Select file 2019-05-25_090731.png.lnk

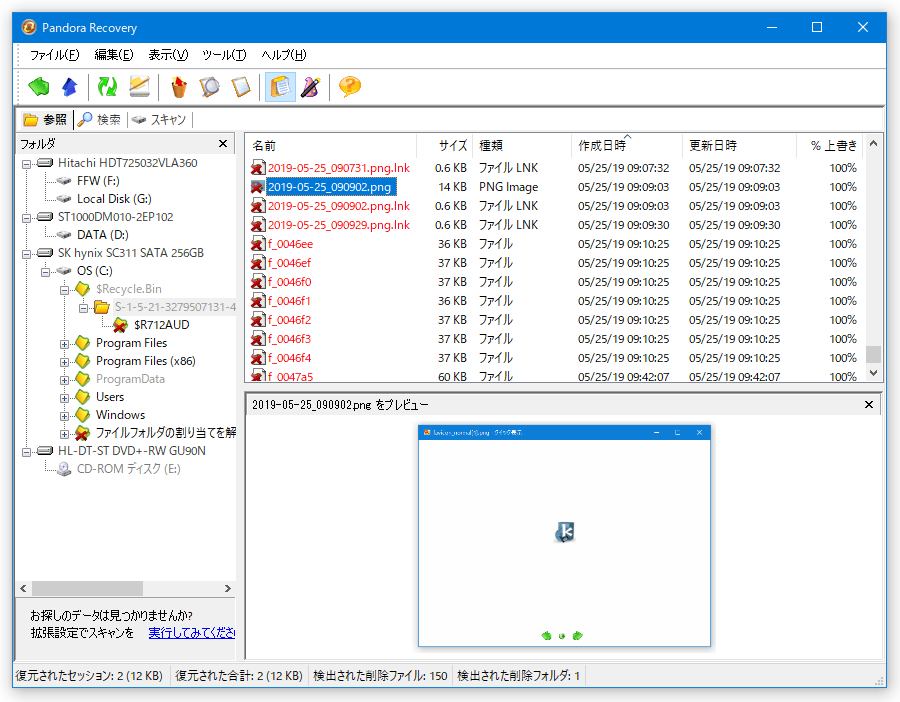[x=339, y=168]
